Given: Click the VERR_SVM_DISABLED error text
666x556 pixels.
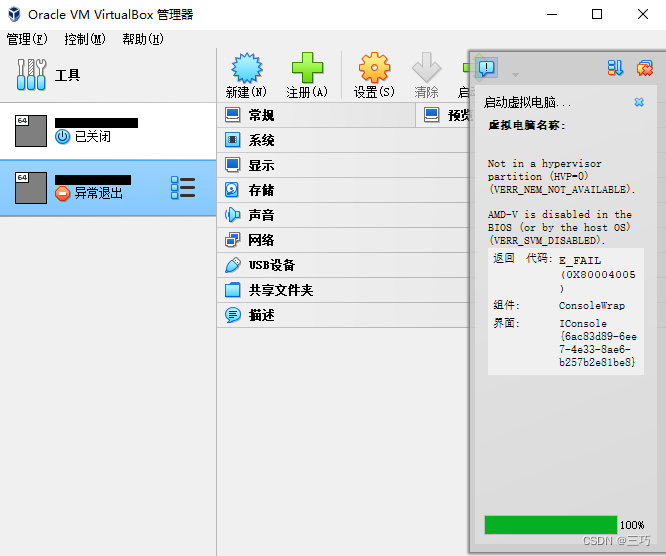Looking at the screenshot, I should pyautogui.click(x=547, y=240).
